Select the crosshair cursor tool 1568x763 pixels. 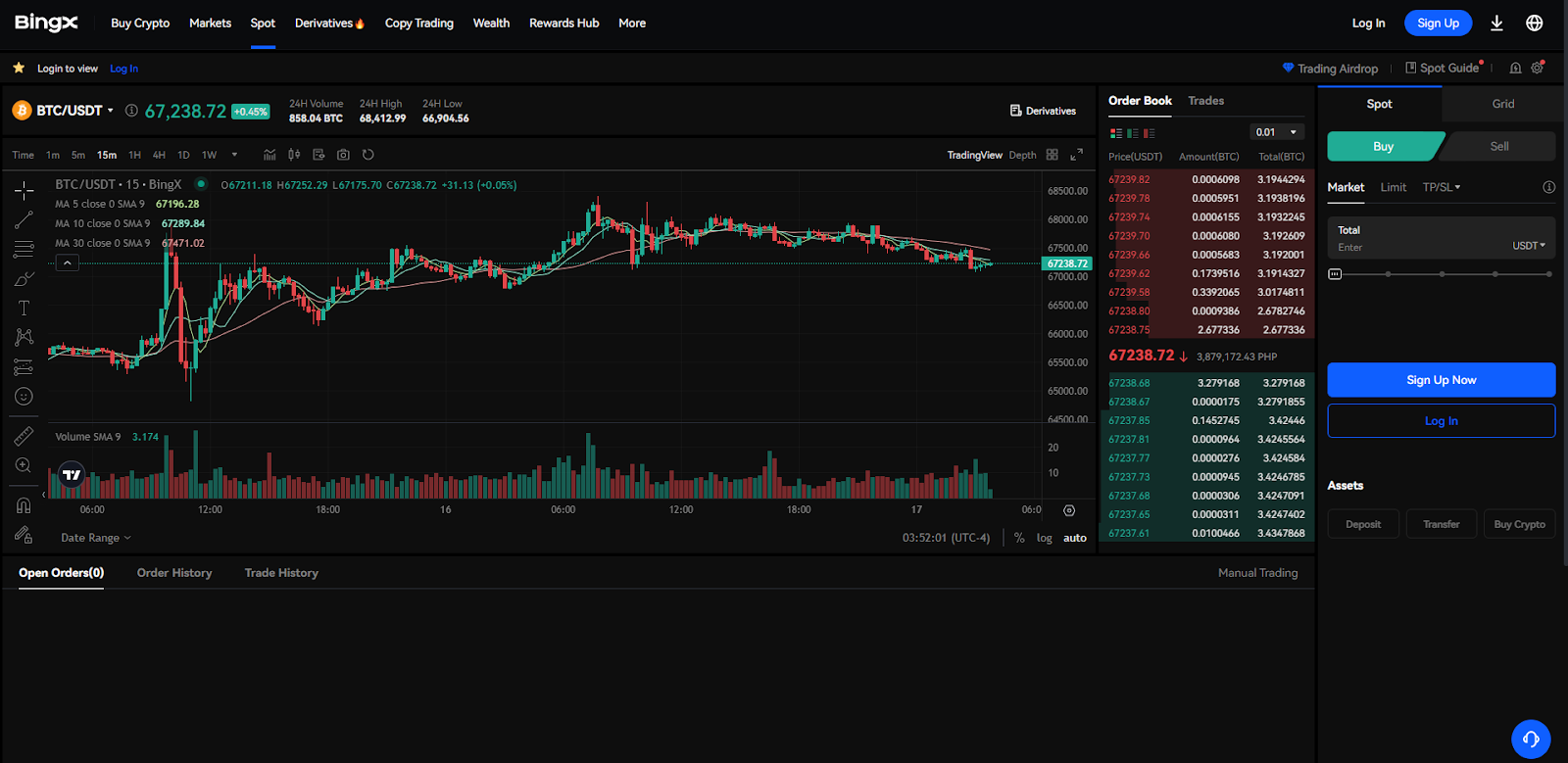24,190
